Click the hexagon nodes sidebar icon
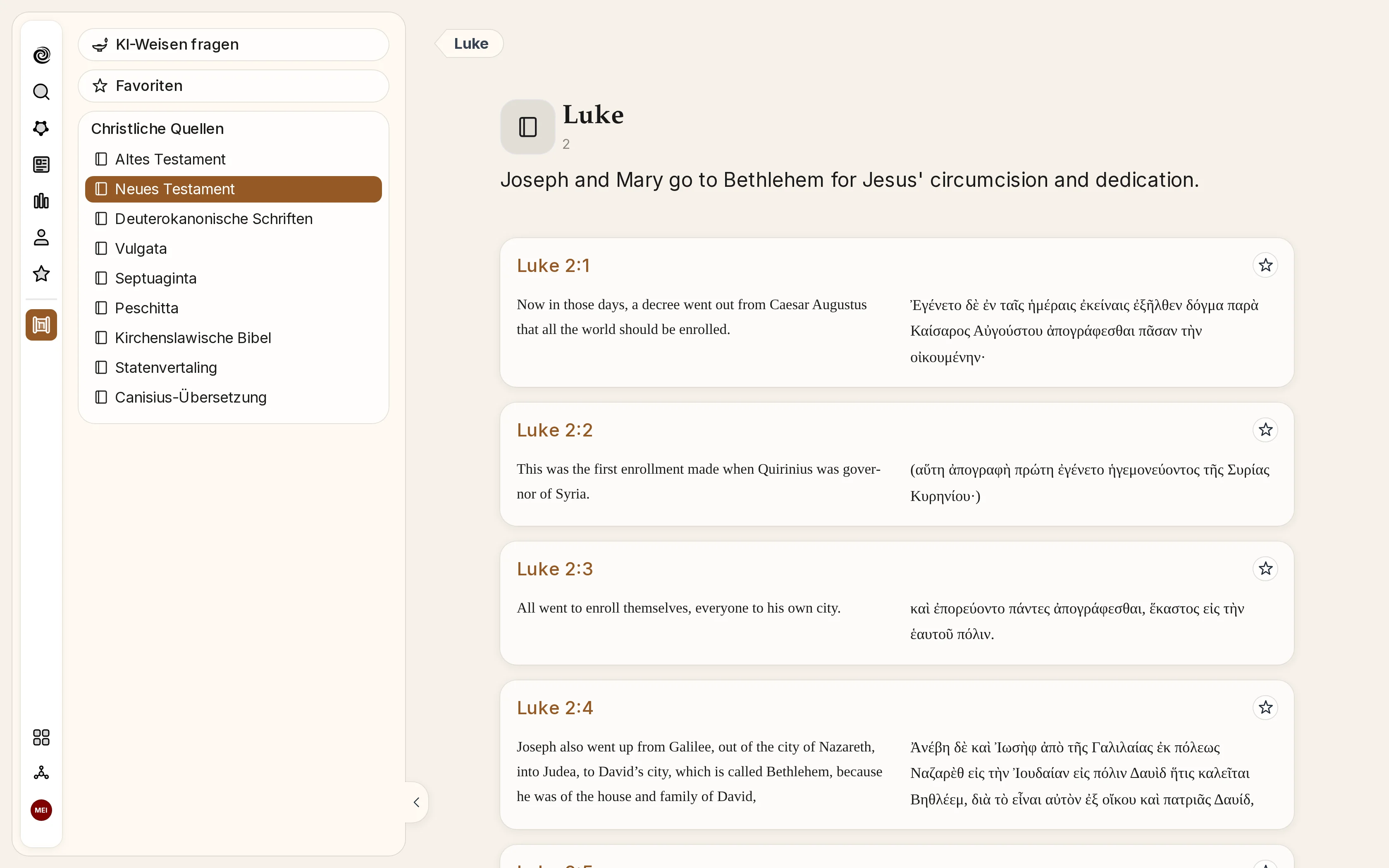Screen dimensions: 1389x868 (x=41, y=128)
